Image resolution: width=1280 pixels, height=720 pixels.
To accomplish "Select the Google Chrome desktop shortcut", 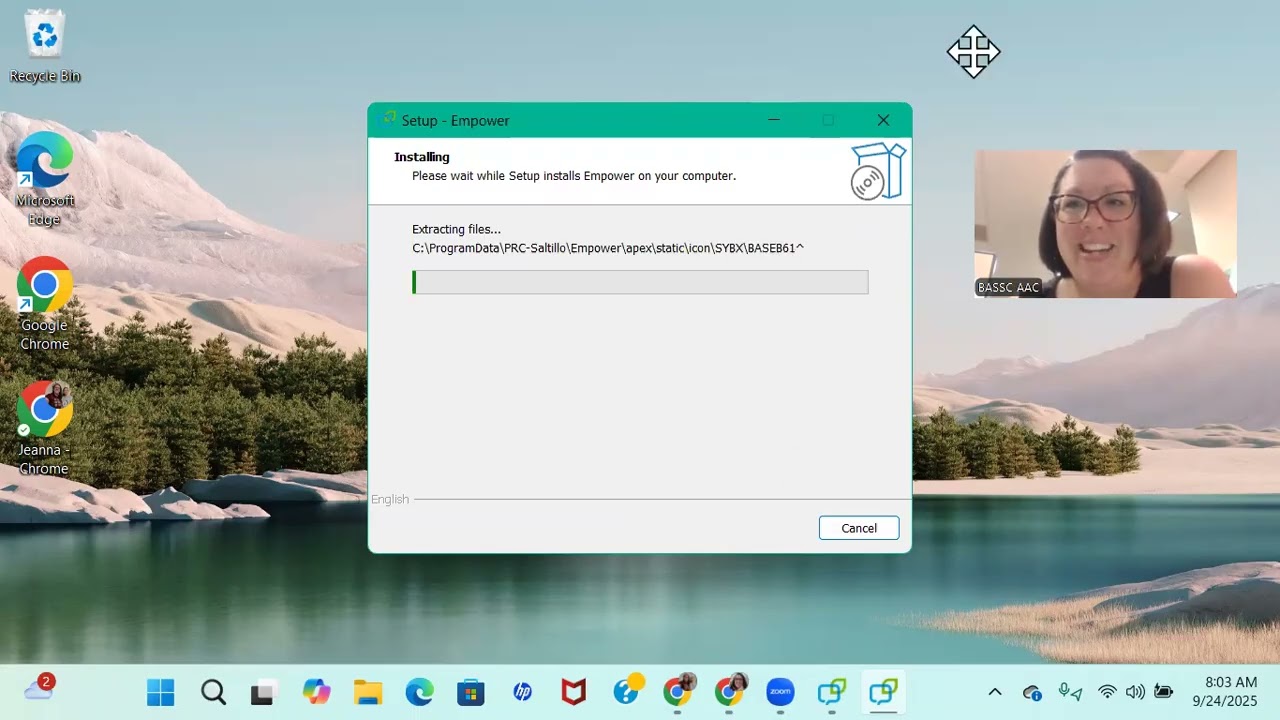I will [x=45, y=305].
